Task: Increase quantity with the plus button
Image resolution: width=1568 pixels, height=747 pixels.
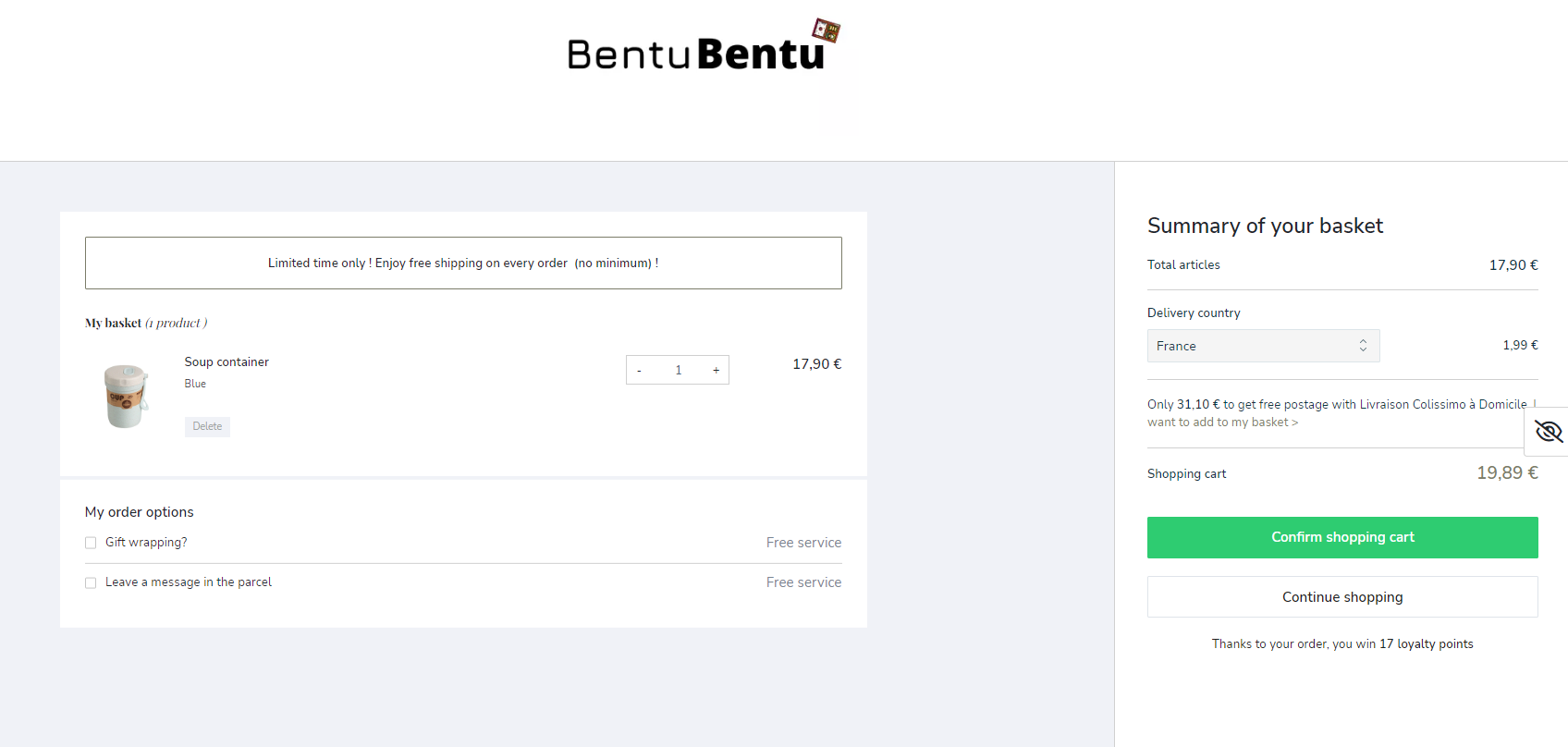Action: pyautogui.click(x=716, y=370)
